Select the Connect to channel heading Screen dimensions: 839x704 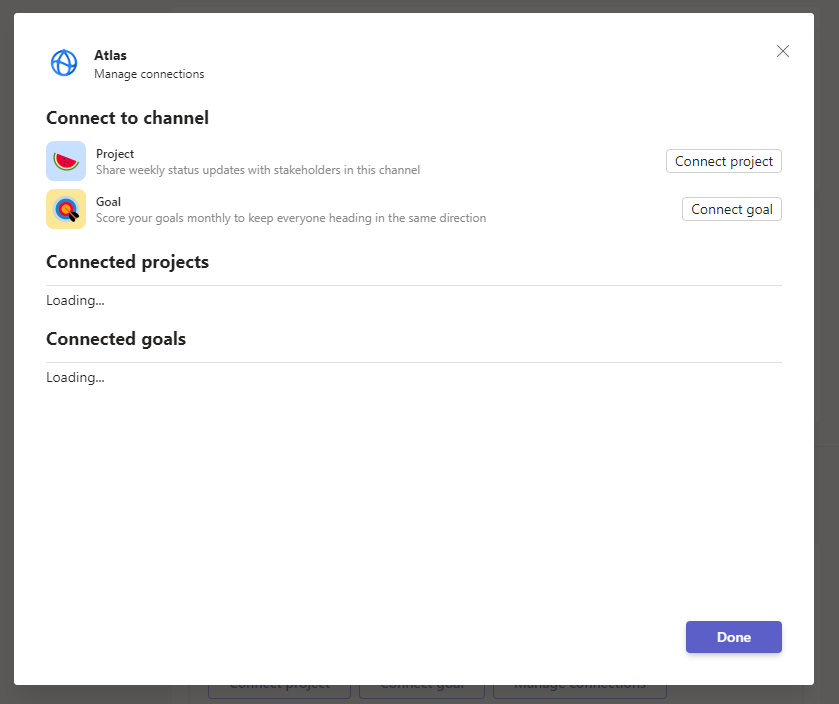(x=127, y=118)
